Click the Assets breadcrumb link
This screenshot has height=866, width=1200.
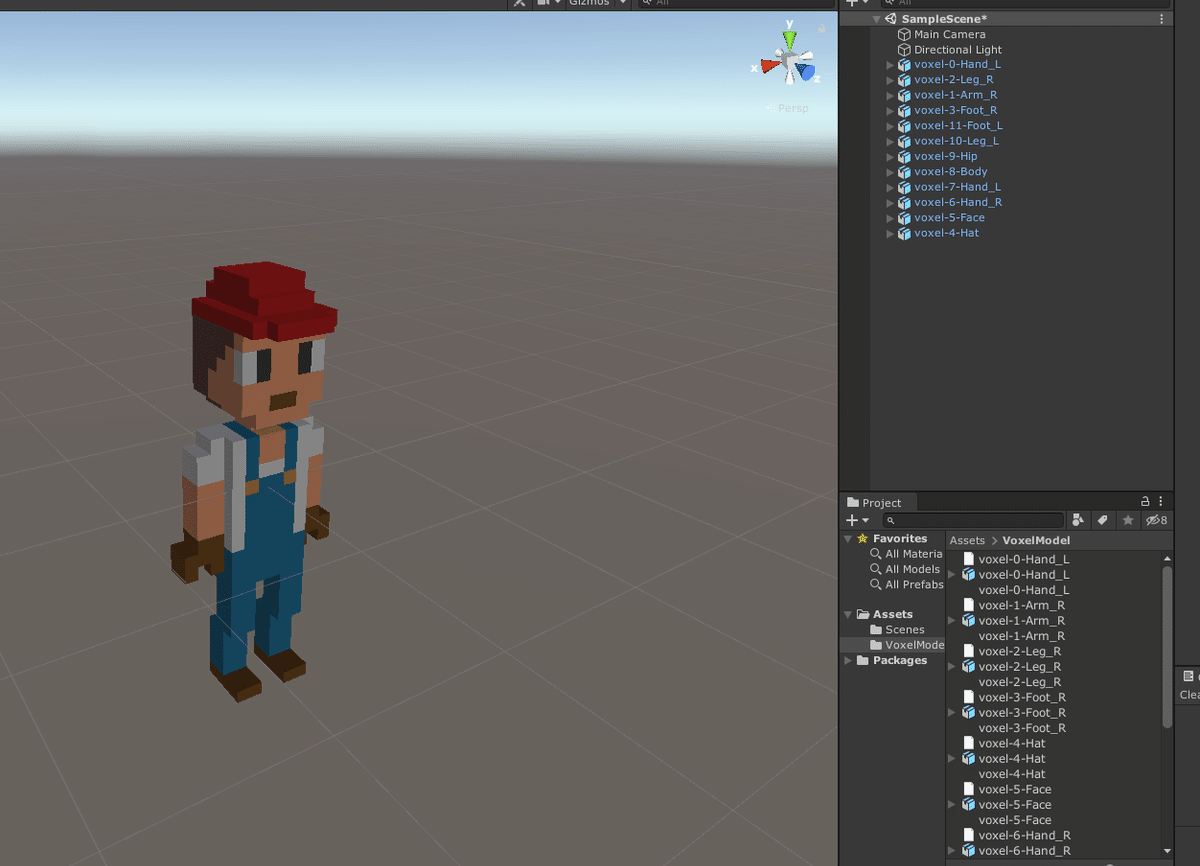tap(967, 540)
